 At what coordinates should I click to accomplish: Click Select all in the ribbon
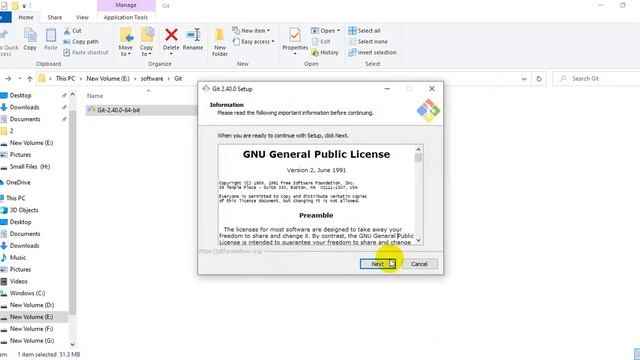point(364,31)
